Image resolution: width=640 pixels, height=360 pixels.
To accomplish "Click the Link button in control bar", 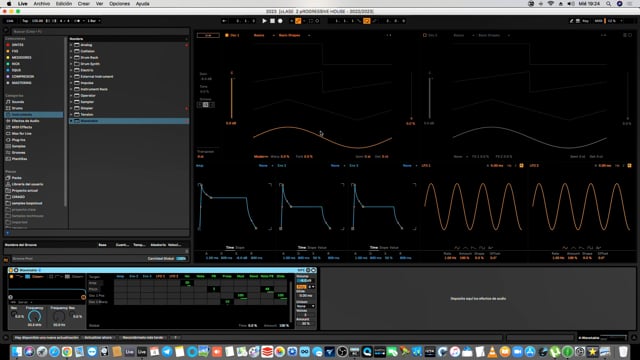I will click(10, 21).
